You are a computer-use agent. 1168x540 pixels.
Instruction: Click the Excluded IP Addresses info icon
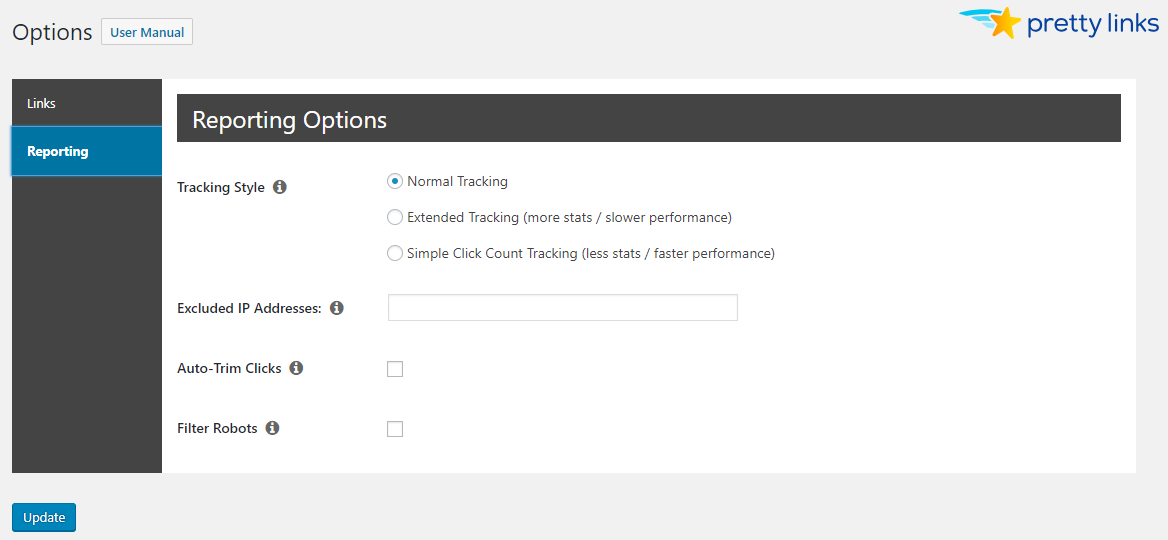pos(337,308)
